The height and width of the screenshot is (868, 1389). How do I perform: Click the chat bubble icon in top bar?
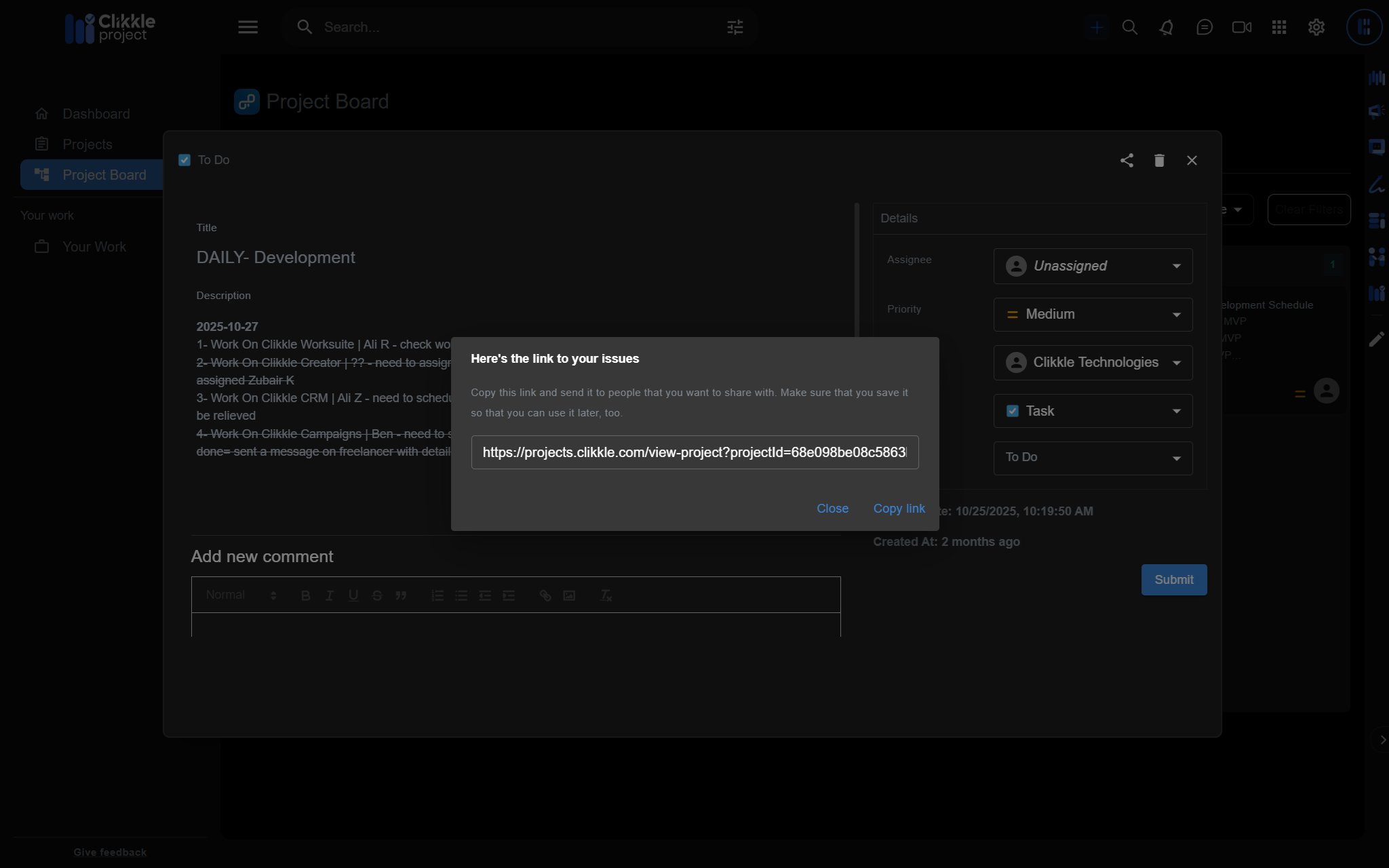(x=1205, y=27)
